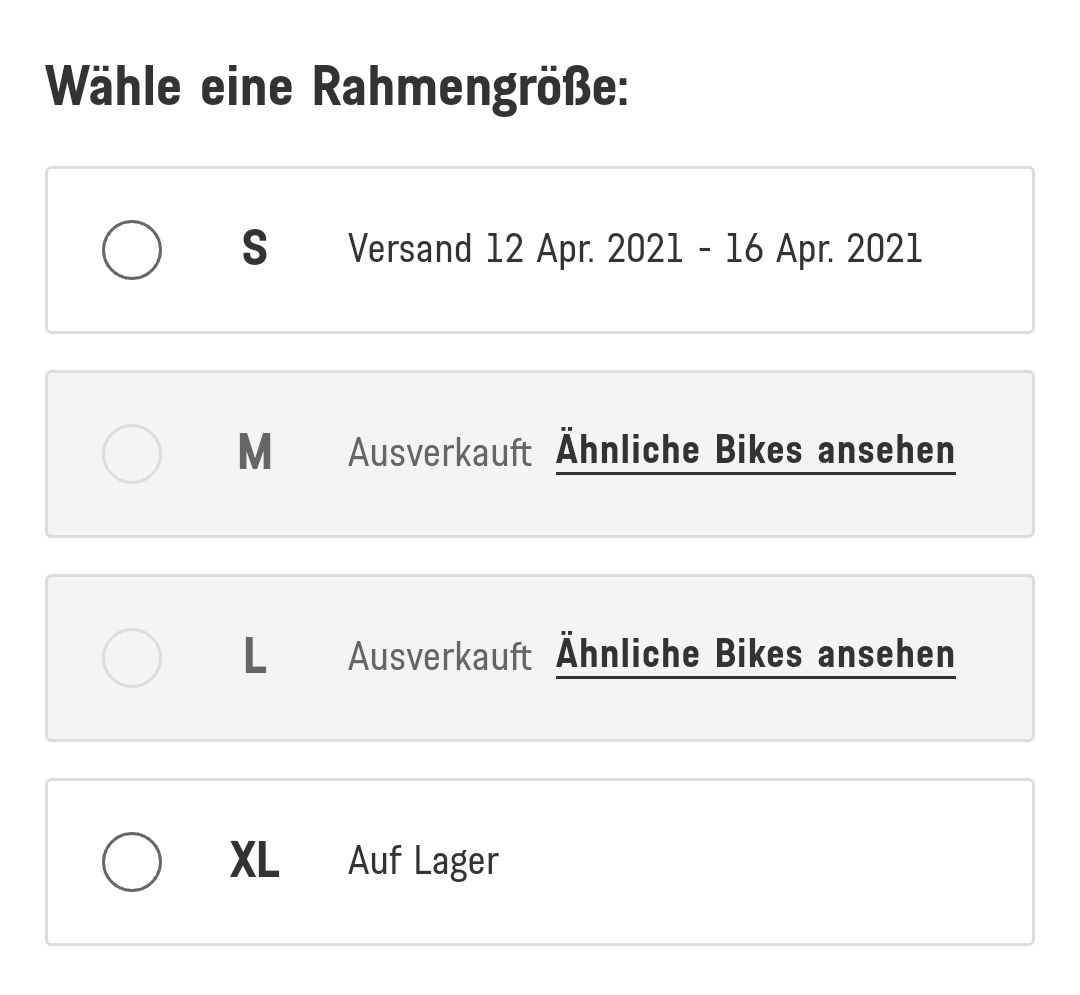Click Ausverkauft text in the L row

[439, 658]
